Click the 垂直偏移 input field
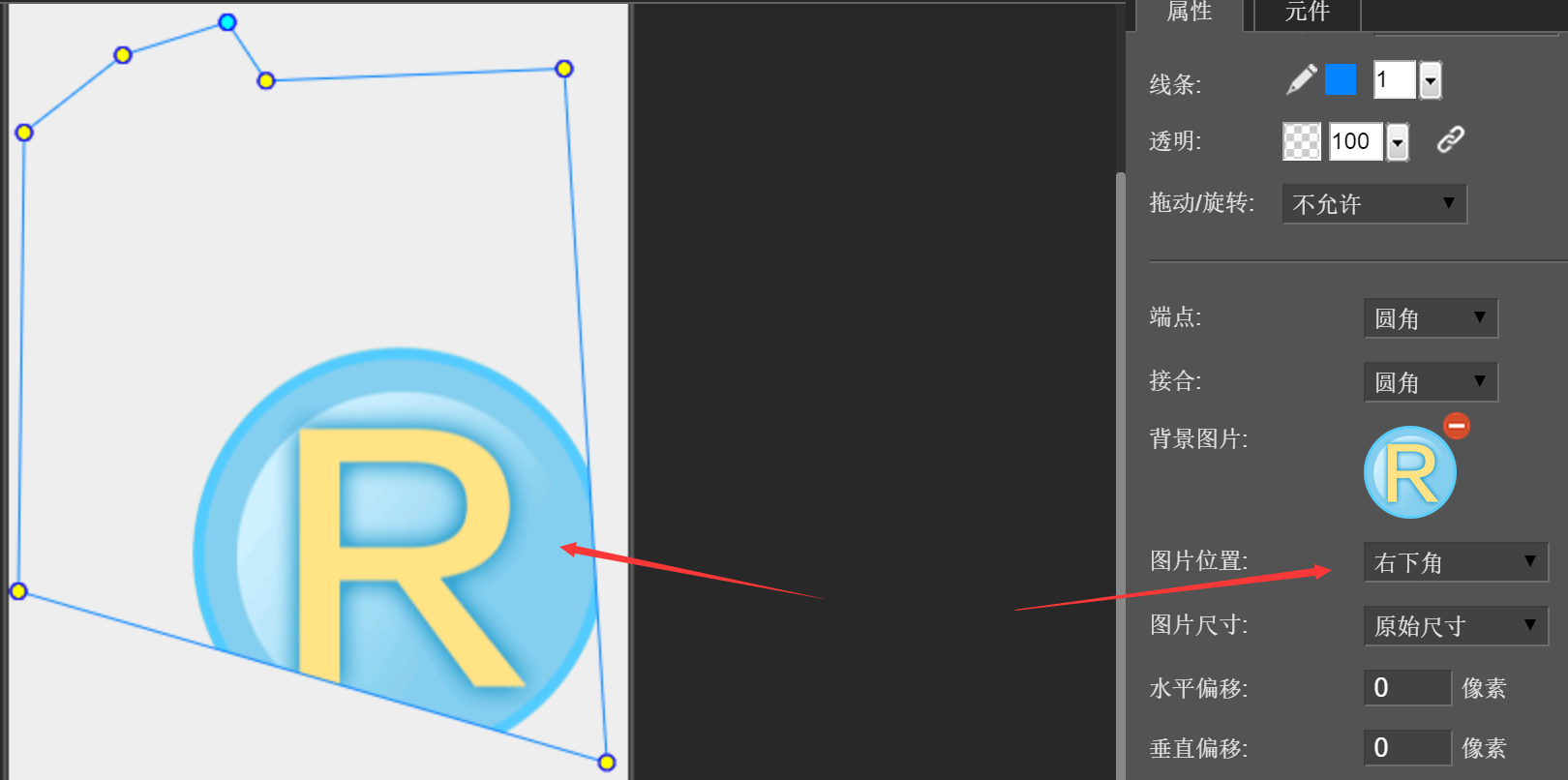 coord(1407,748)
